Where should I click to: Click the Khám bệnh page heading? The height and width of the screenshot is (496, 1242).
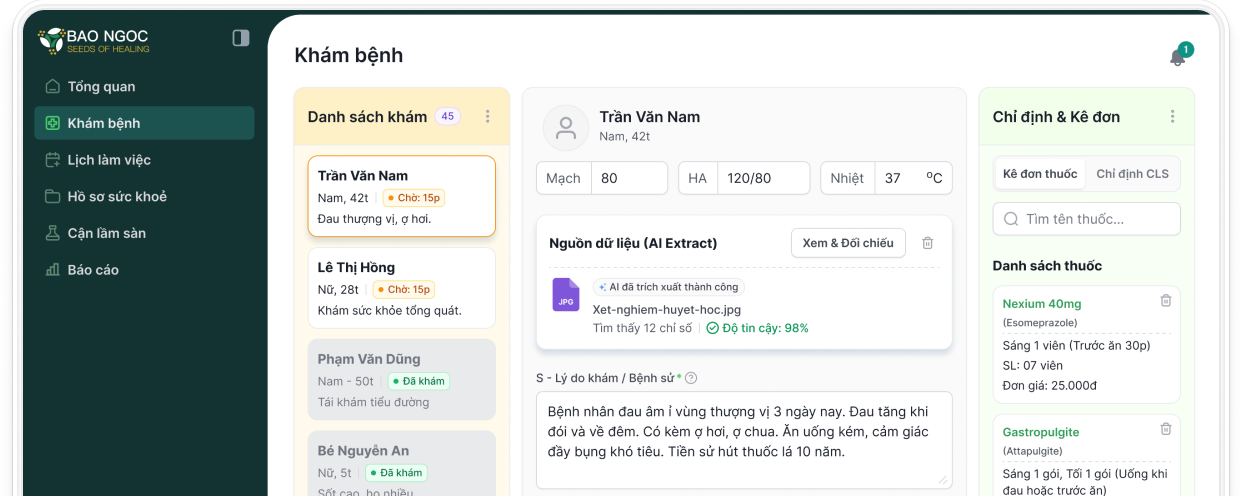349,55
